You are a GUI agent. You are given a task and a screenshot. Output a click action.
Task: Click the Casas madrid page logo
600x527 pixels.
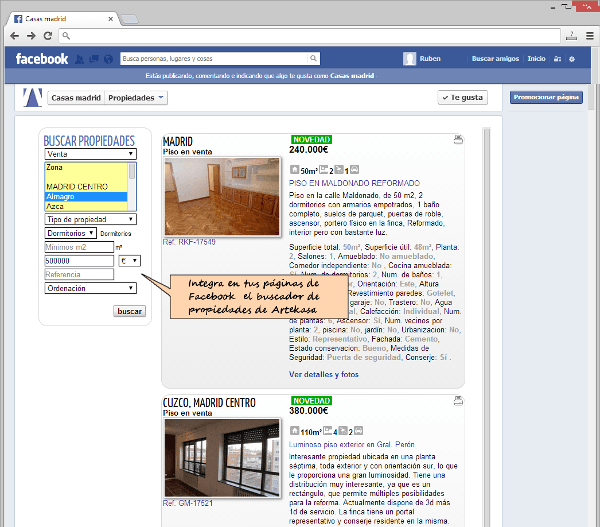click(x=32, y=98)
